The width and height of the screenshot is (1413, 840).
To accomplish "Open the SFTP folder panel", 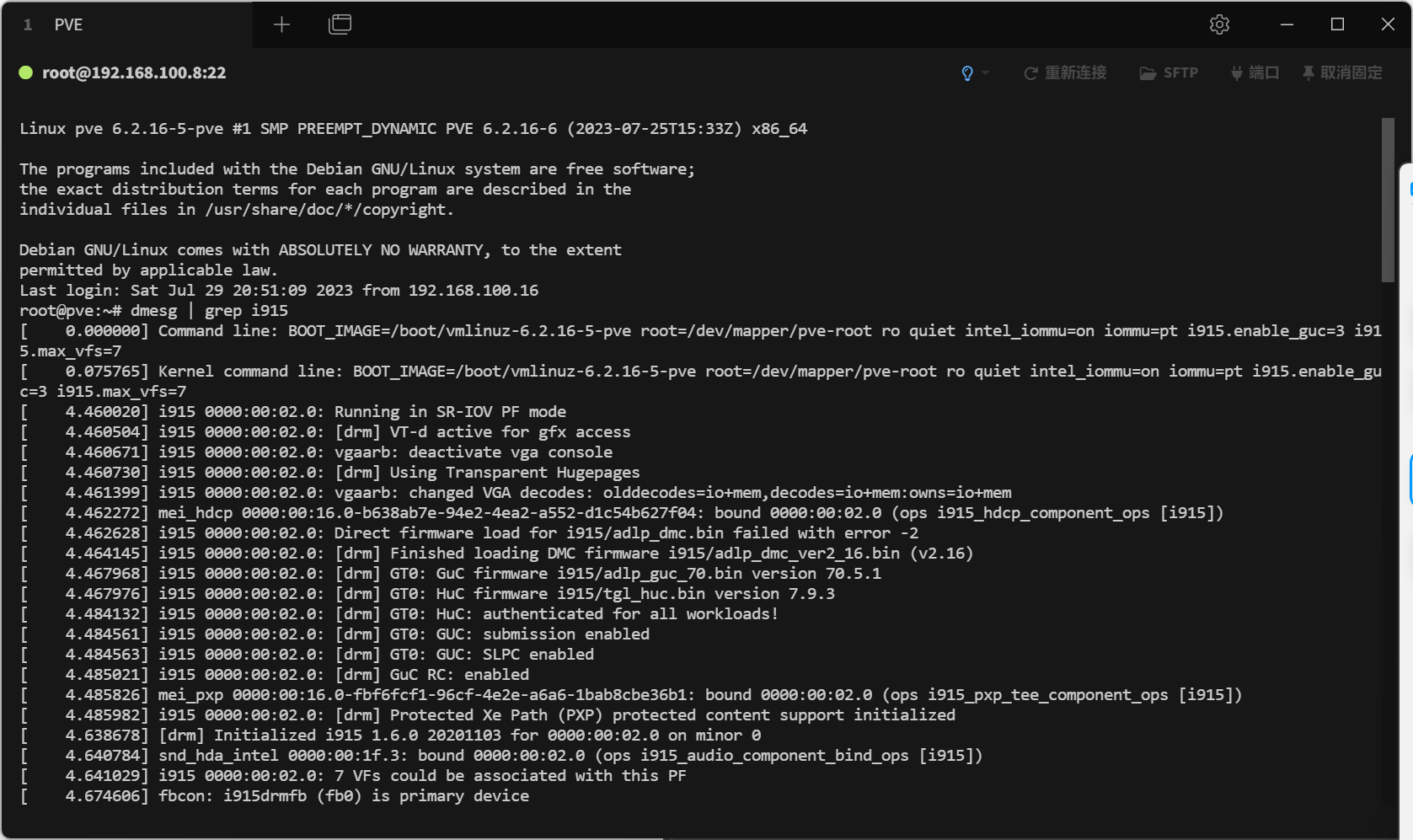I will coord(1169,73).
